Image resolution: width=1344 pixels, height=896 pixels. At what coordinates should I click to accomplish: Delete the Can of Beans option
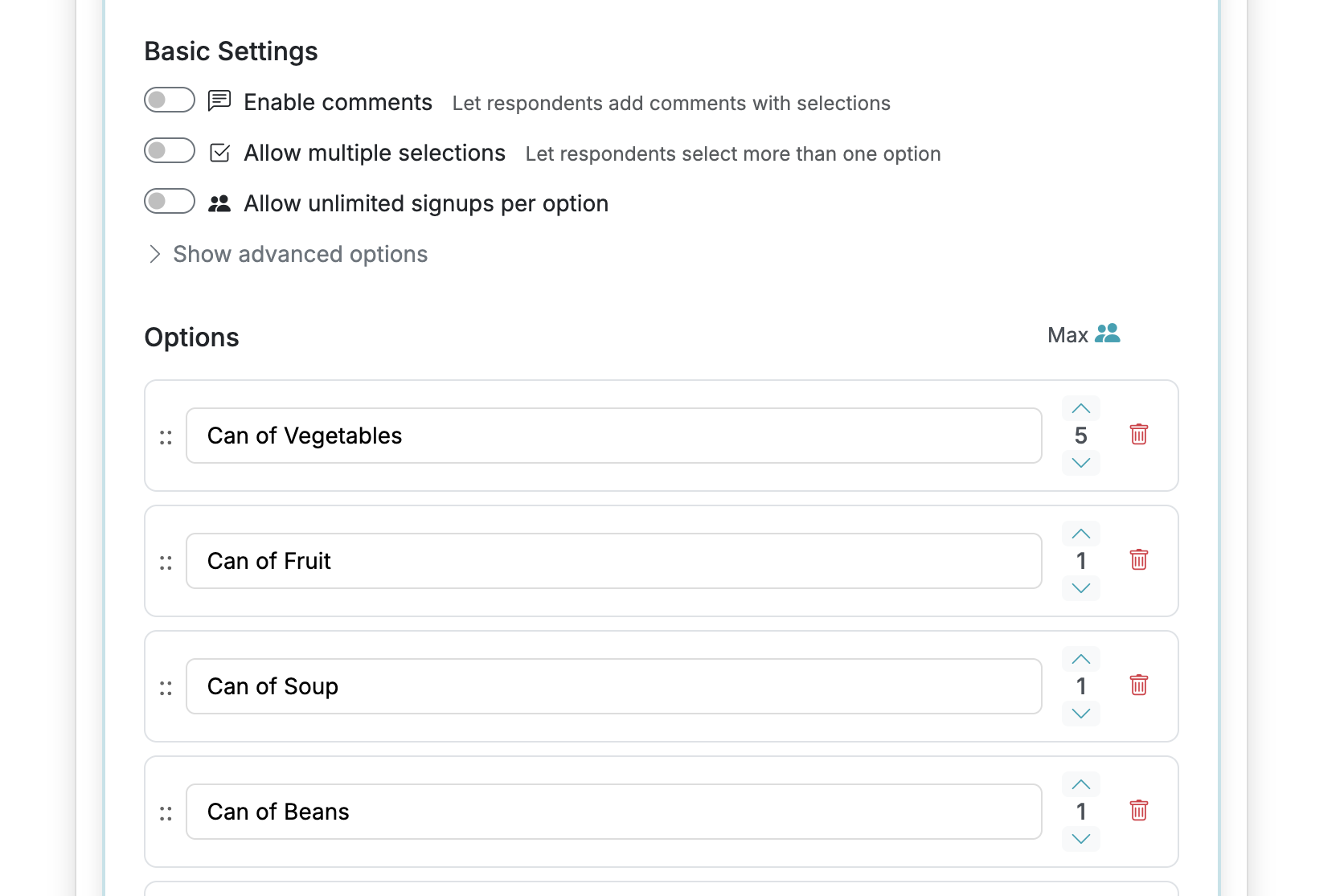click(x=1138, y=811)
